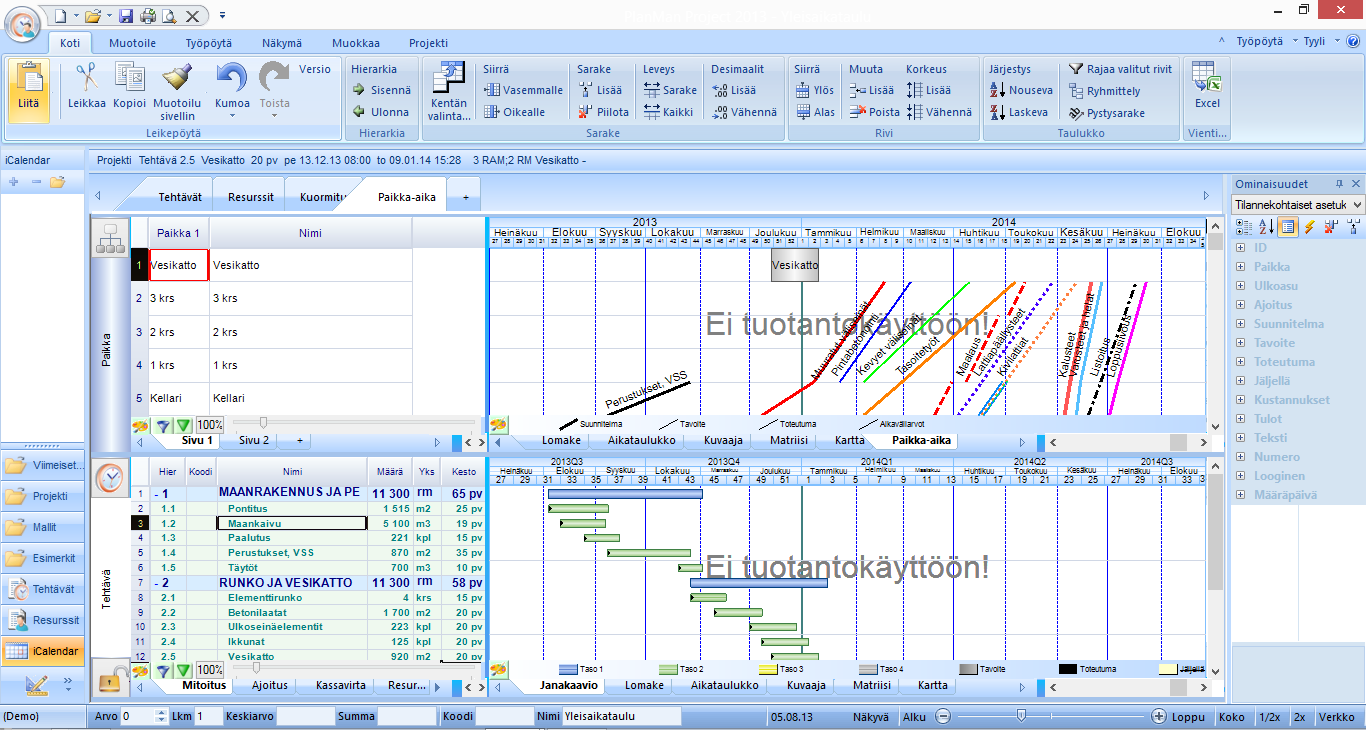Select the Sivu 2 tab
The image size is (1366, 730).
click(254, 440)
